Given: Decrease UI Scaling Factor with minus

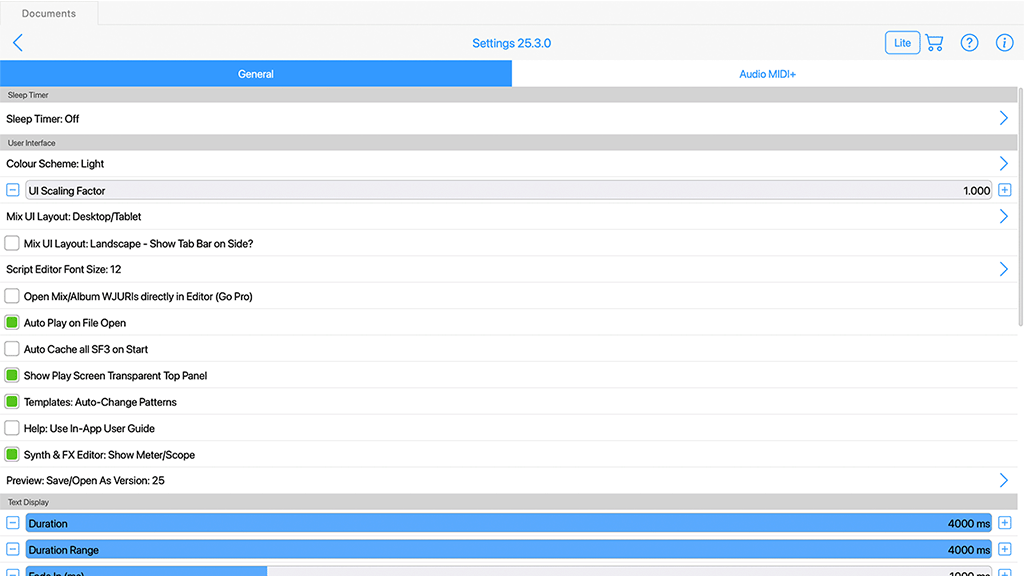Looking at the screenshot, I should 13,190.
